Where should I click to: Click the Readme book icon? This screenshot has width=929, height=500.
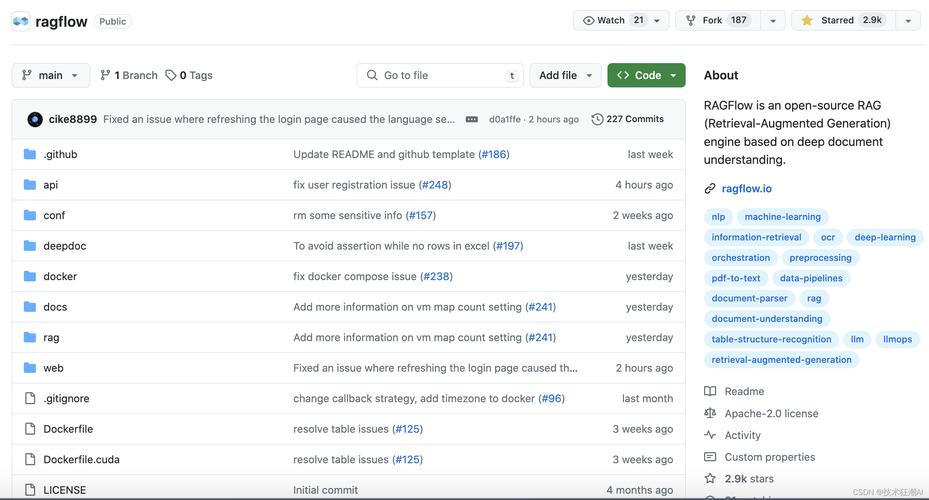pos(710,391)
